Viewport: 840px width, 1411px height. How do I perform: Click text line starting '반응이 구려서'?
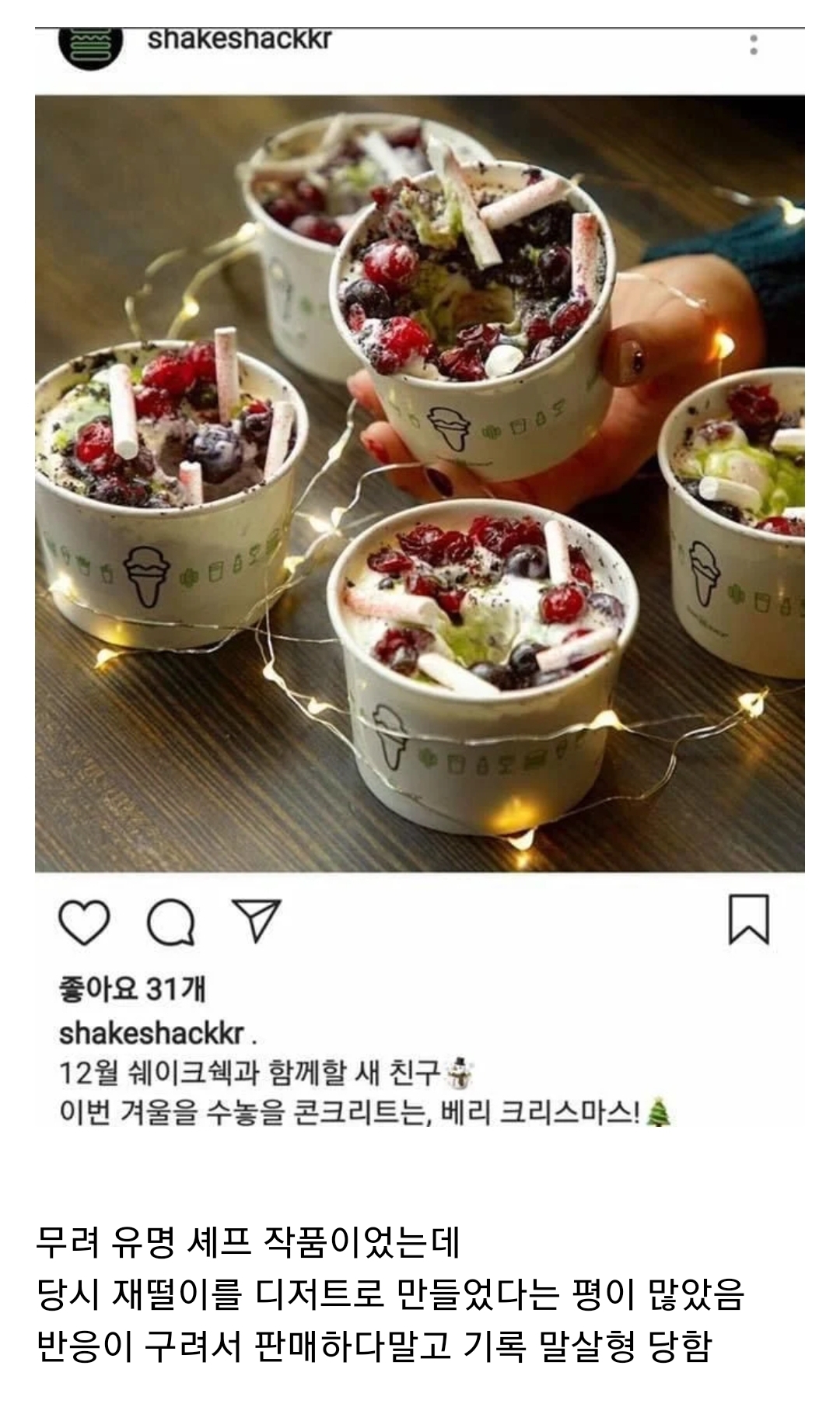pos(374,1346)
